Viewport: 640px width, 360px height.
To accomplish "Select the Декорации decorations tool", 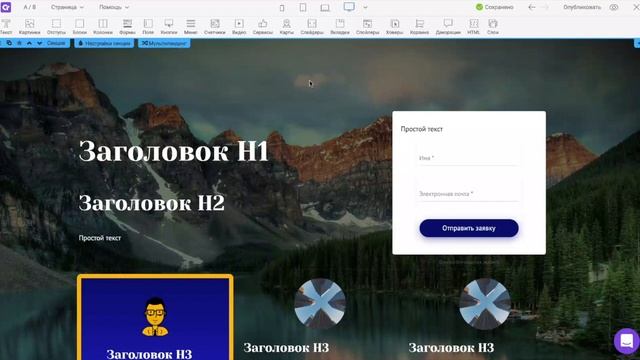I will pyautogui.click(x=448, y=27).
